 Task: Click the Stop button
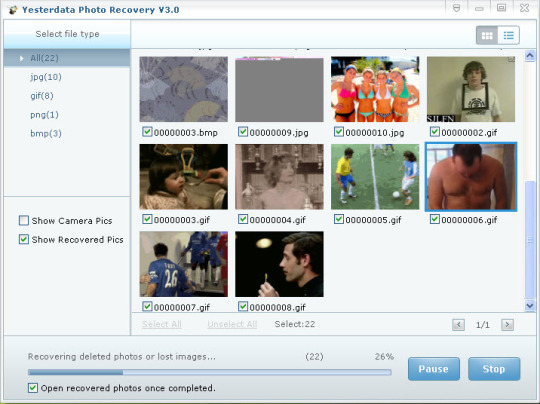tap(494, 369)
